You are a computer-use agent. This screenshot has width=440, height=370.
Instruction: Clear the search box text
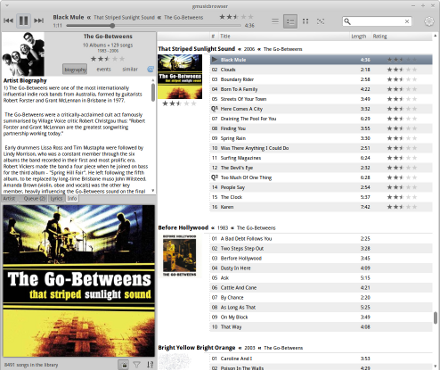(407, 21)
